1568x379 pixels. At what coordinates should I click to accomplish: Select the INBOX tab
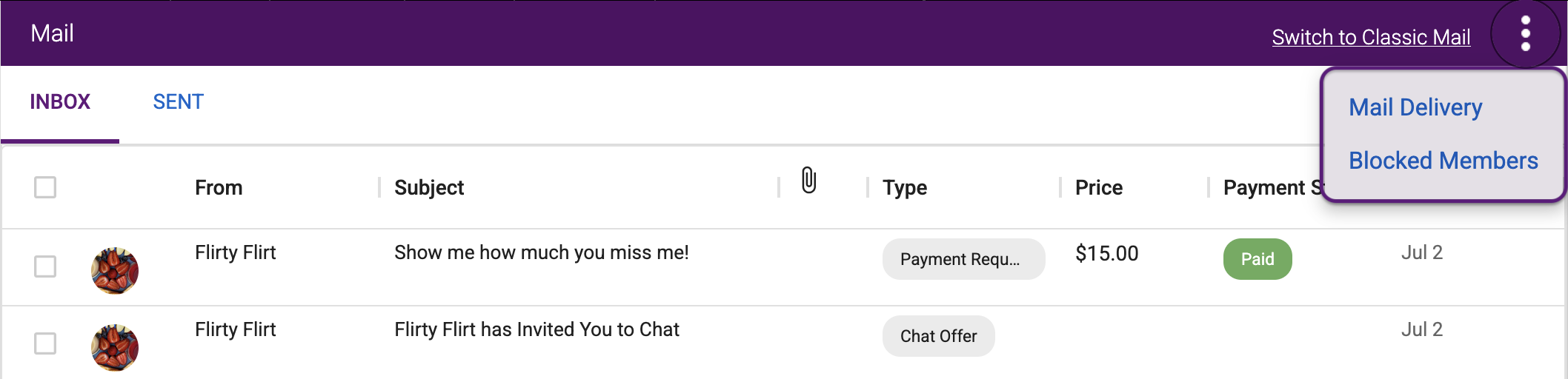pos(60,102)
